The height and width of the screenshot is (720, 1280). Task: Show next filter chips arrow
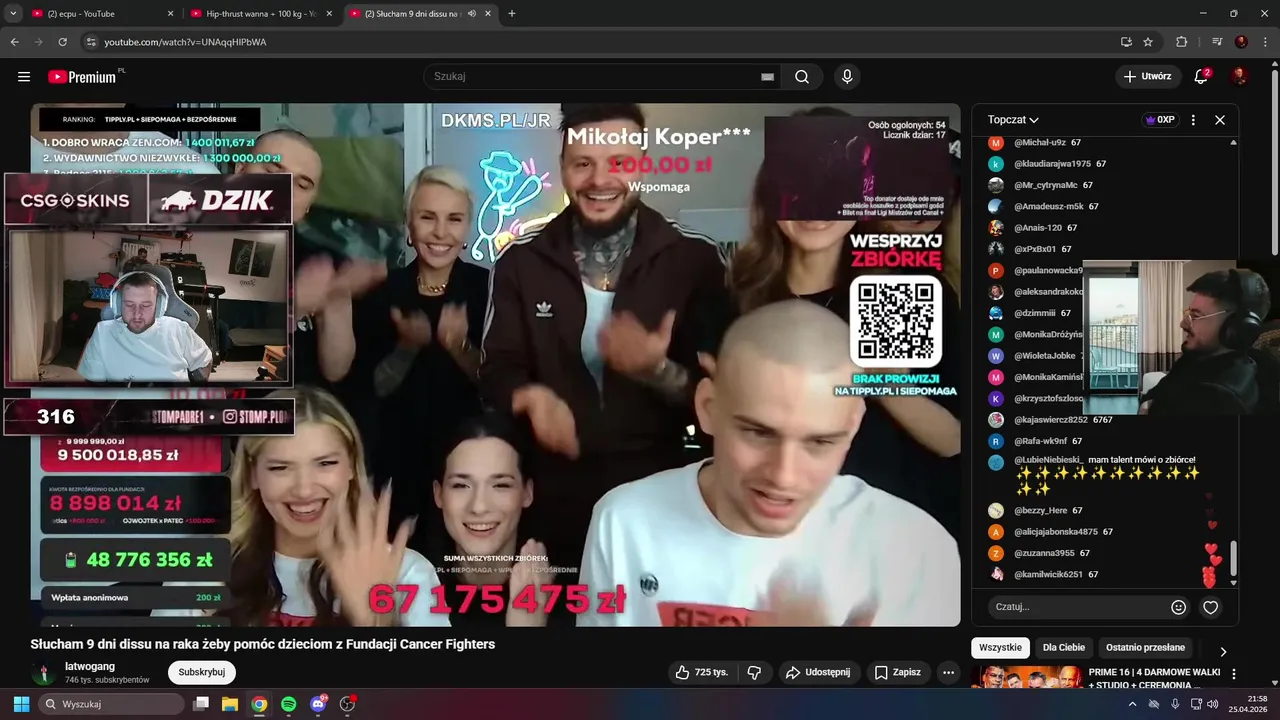[1223, 651]
